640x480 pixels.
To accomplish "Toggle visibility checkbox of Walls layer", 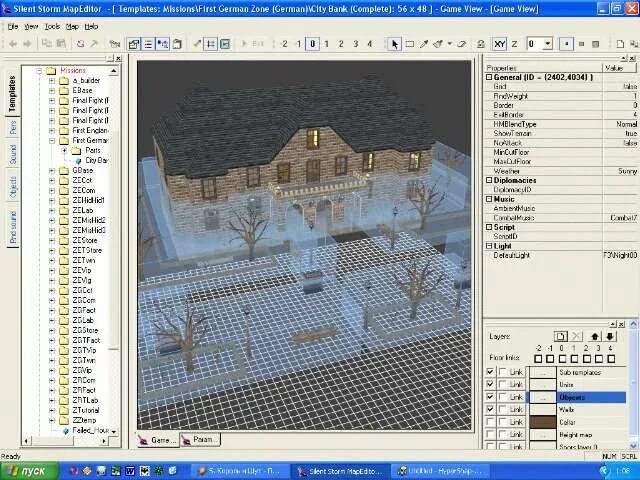I will coord(490,409).
